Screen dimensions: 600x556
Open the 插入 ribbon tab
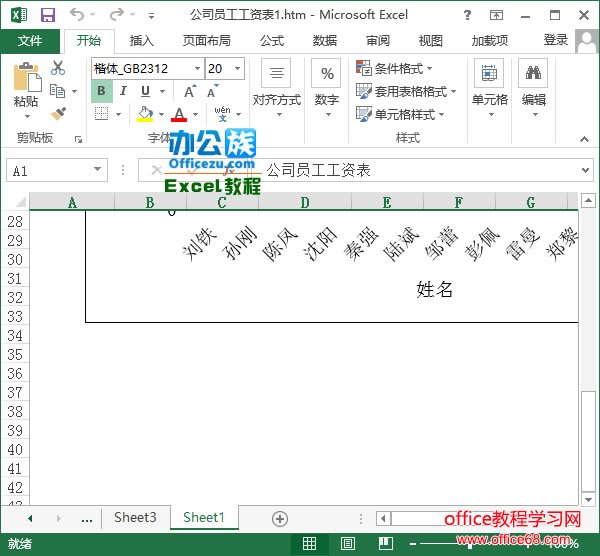click(142, 40)
